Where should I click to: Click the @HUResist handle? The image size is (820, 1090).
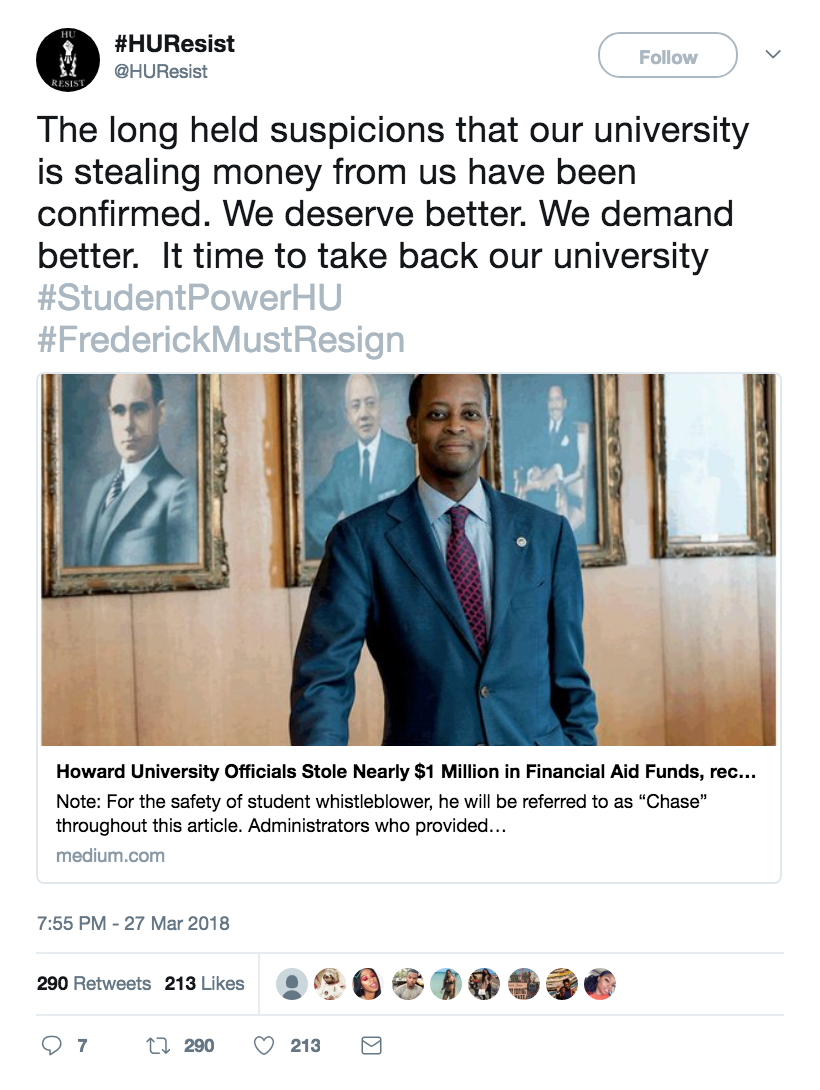point(162,72)
